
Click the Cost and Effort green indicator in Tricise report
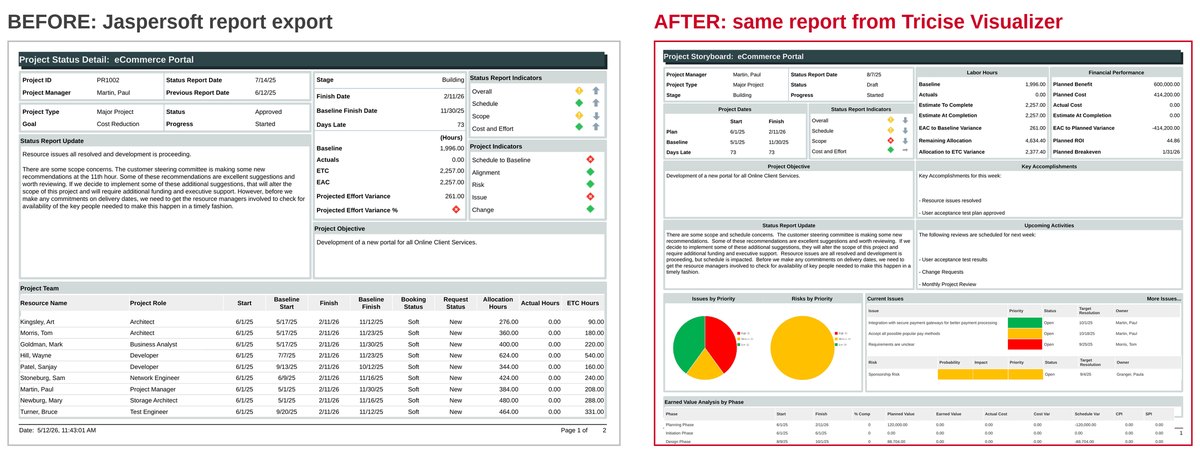tap(890, 151)
